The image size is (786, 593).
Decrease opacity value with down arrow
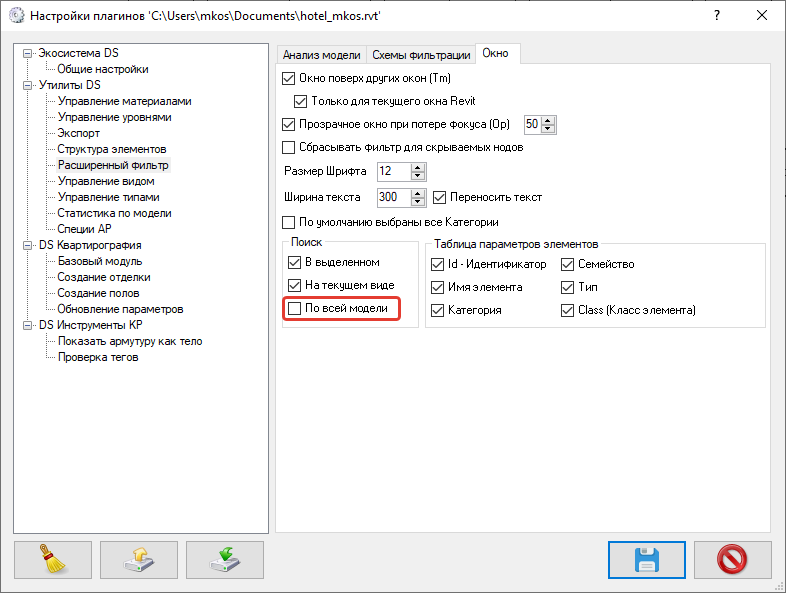tap(548, 128)
